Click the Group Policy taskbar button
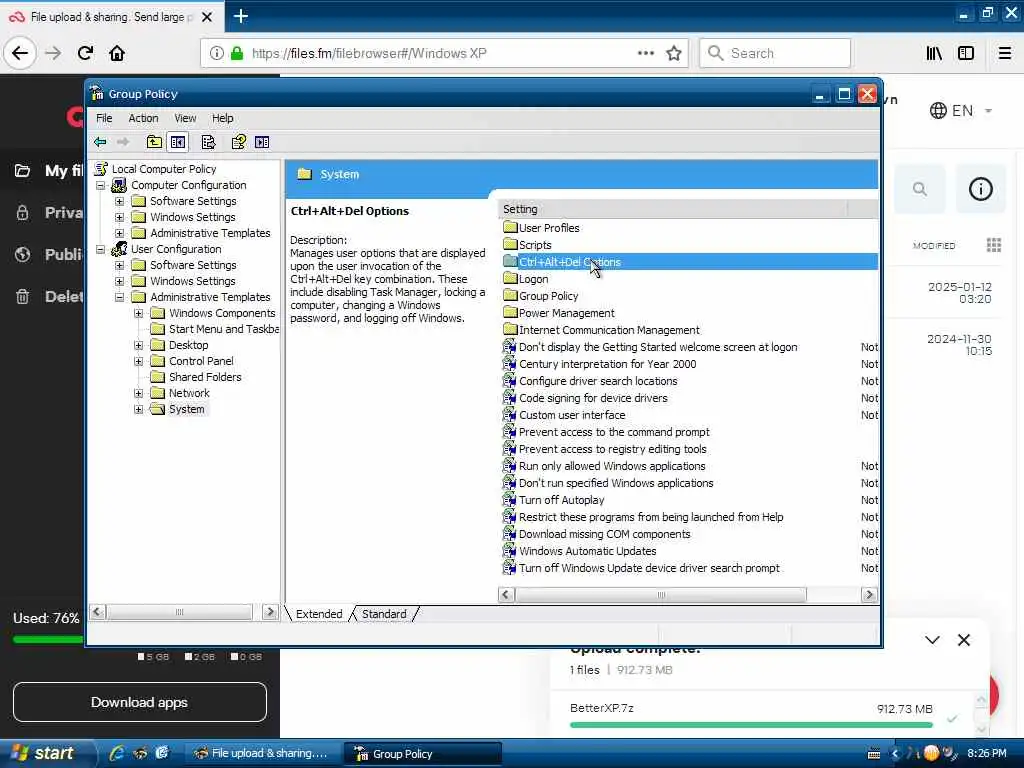 (x=422, y=753)
